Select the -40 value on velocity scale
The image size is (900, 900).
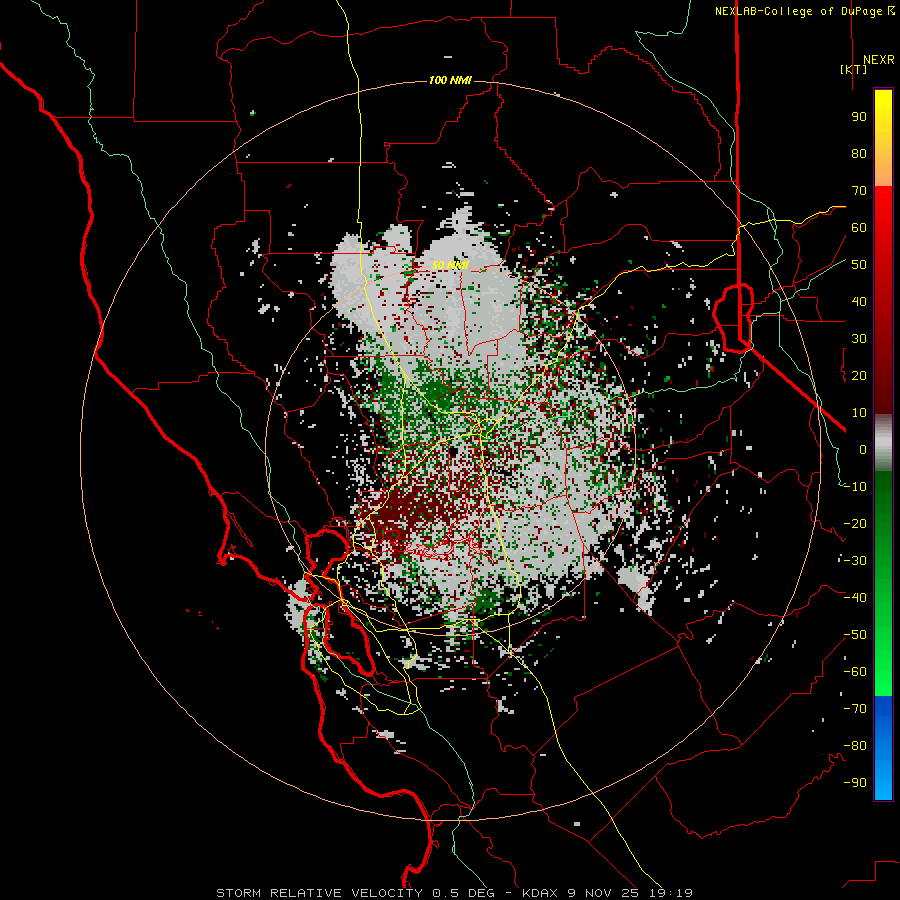point(855,598)
